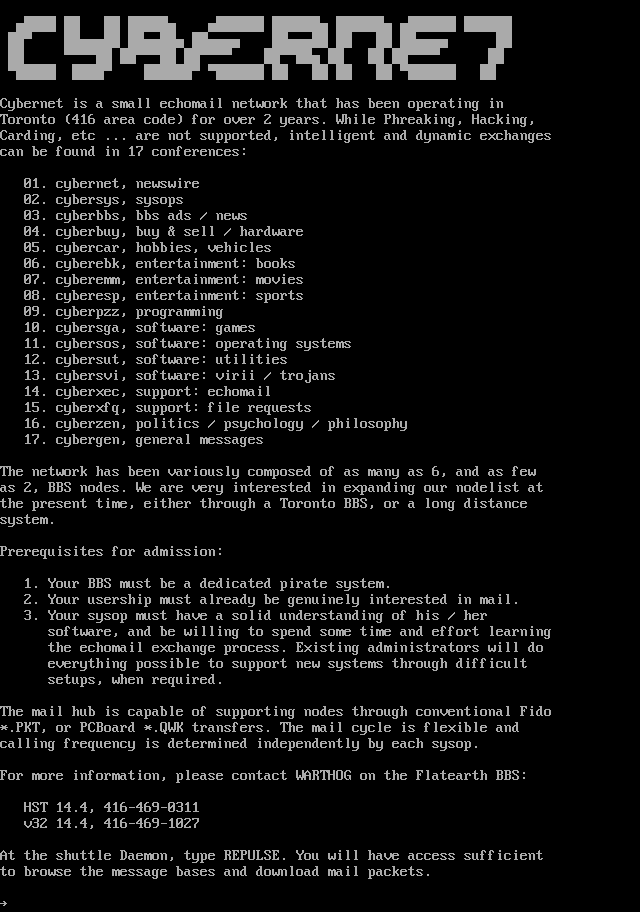Select conference 02 cybersys, sysops

tap(104, 200)
